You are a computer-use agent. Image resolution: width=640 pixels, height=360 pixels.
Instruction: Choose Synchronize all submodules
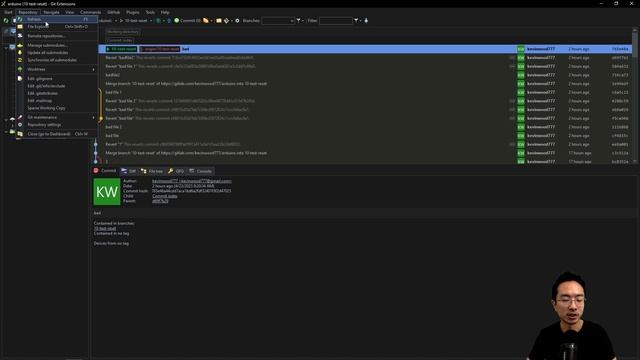pyautogui.click(x=57, y=60)
